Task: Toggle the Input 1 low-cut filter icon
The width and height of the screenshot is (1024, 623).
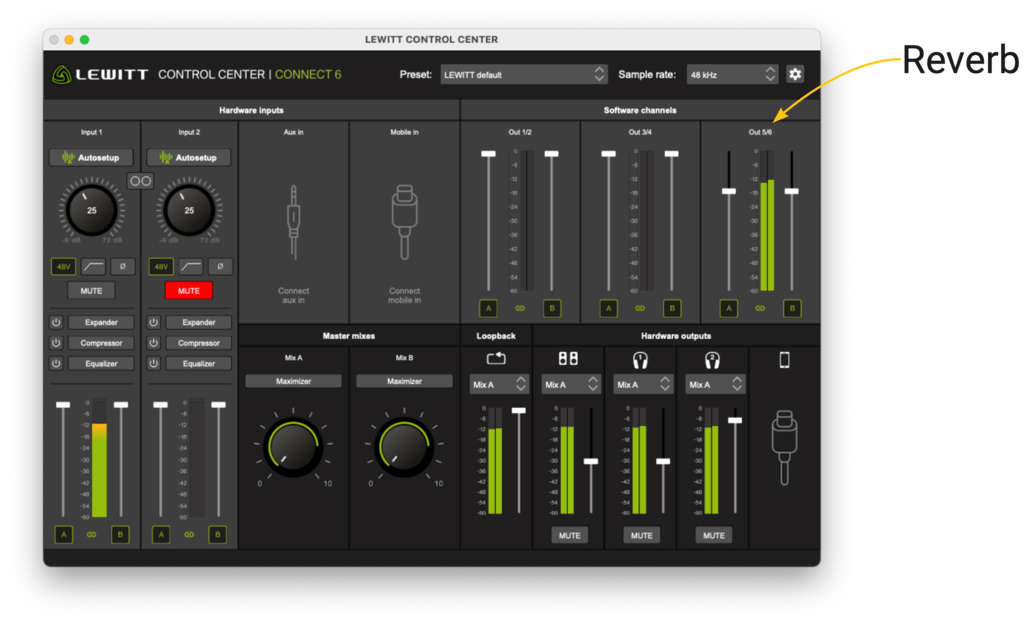Action: (92, 267)
